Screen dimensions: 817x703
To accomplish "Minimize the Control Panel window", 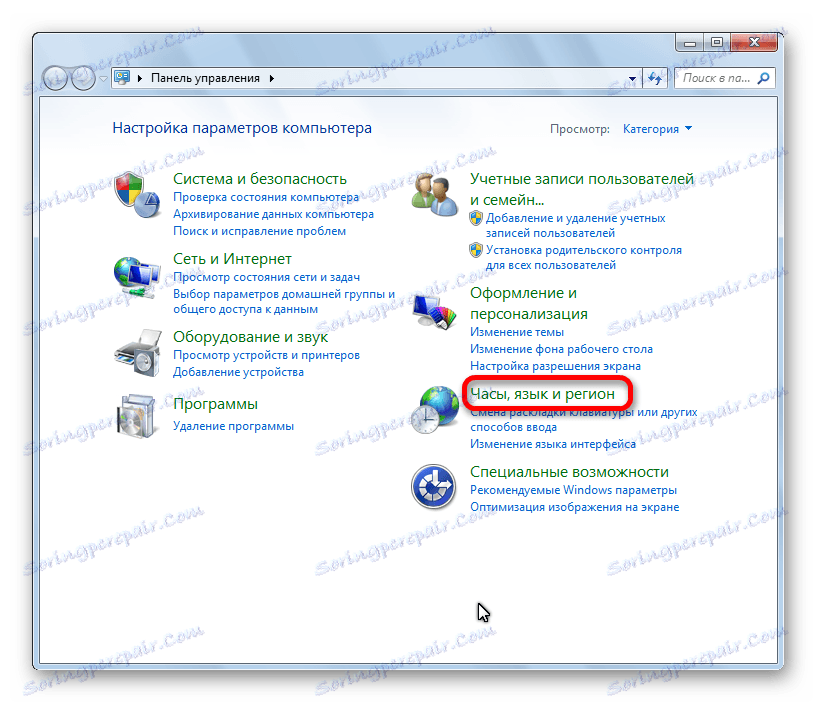I will (x=690, y=43).
